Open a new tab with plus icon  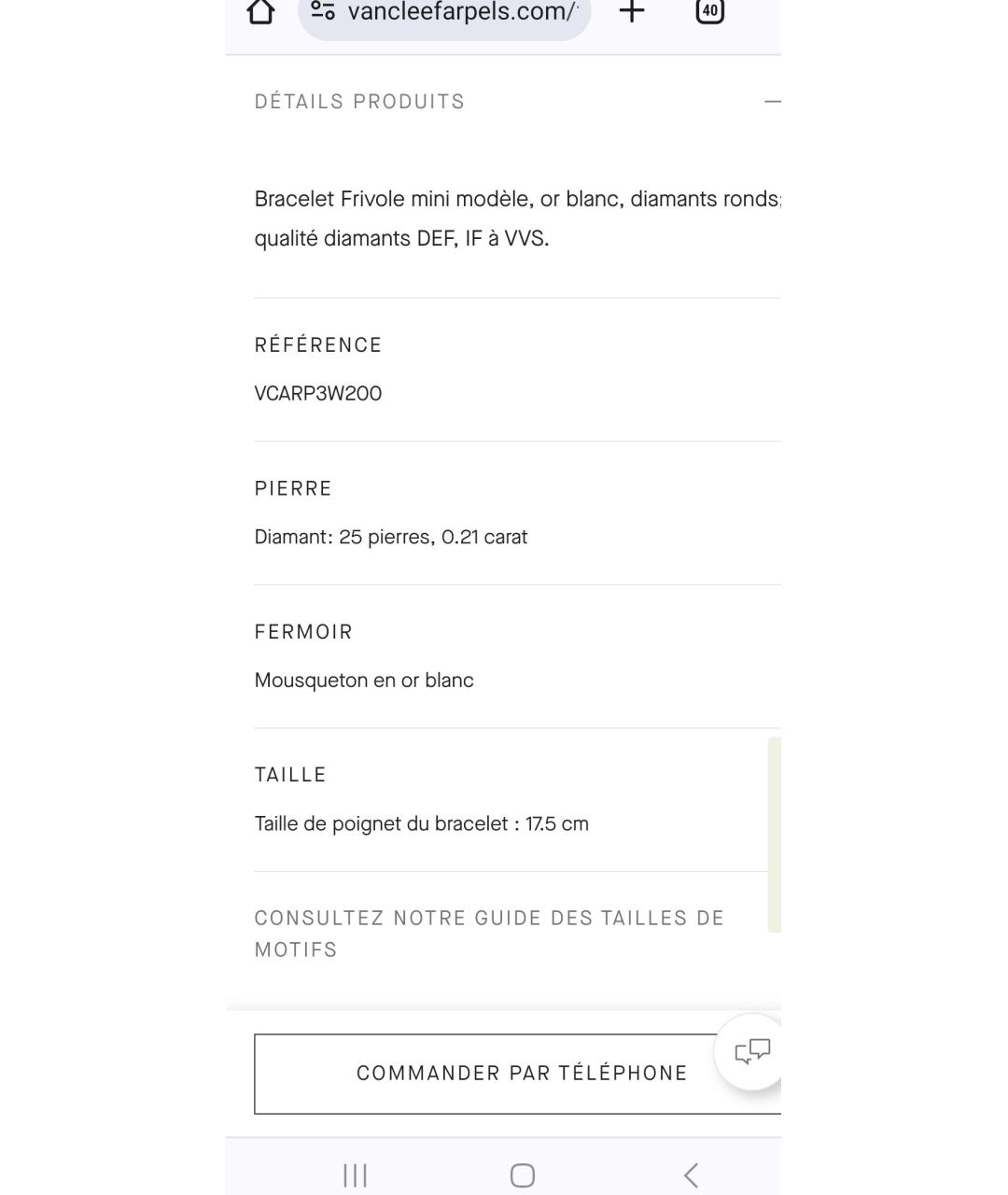pyautogui.click(x=632, y=11)
